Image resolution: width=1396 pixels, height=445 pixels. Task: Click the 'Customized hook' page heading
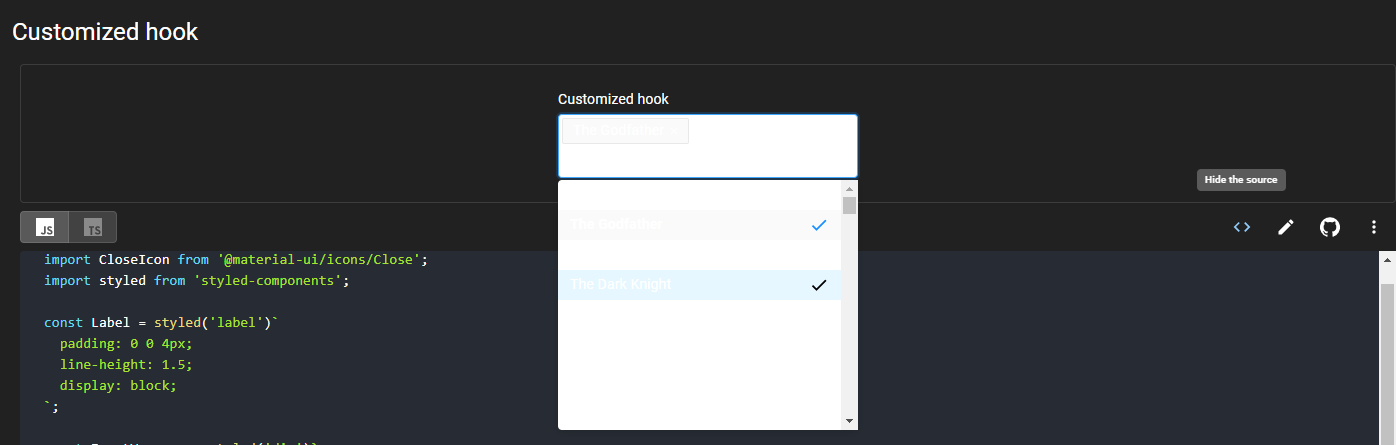click(x=105, y=32)
